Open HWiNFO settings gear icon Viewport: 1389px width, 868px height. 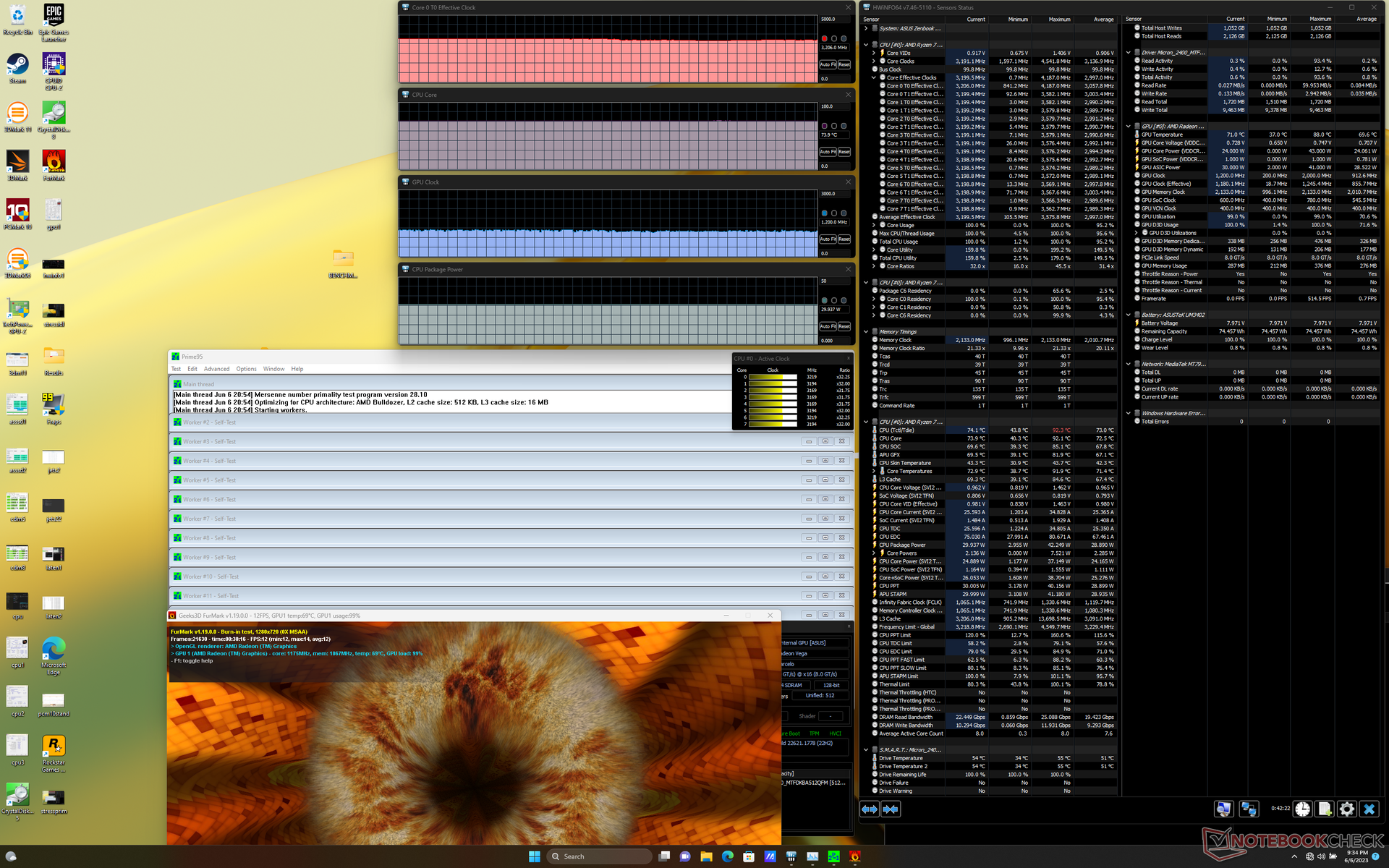(1346, 809)
